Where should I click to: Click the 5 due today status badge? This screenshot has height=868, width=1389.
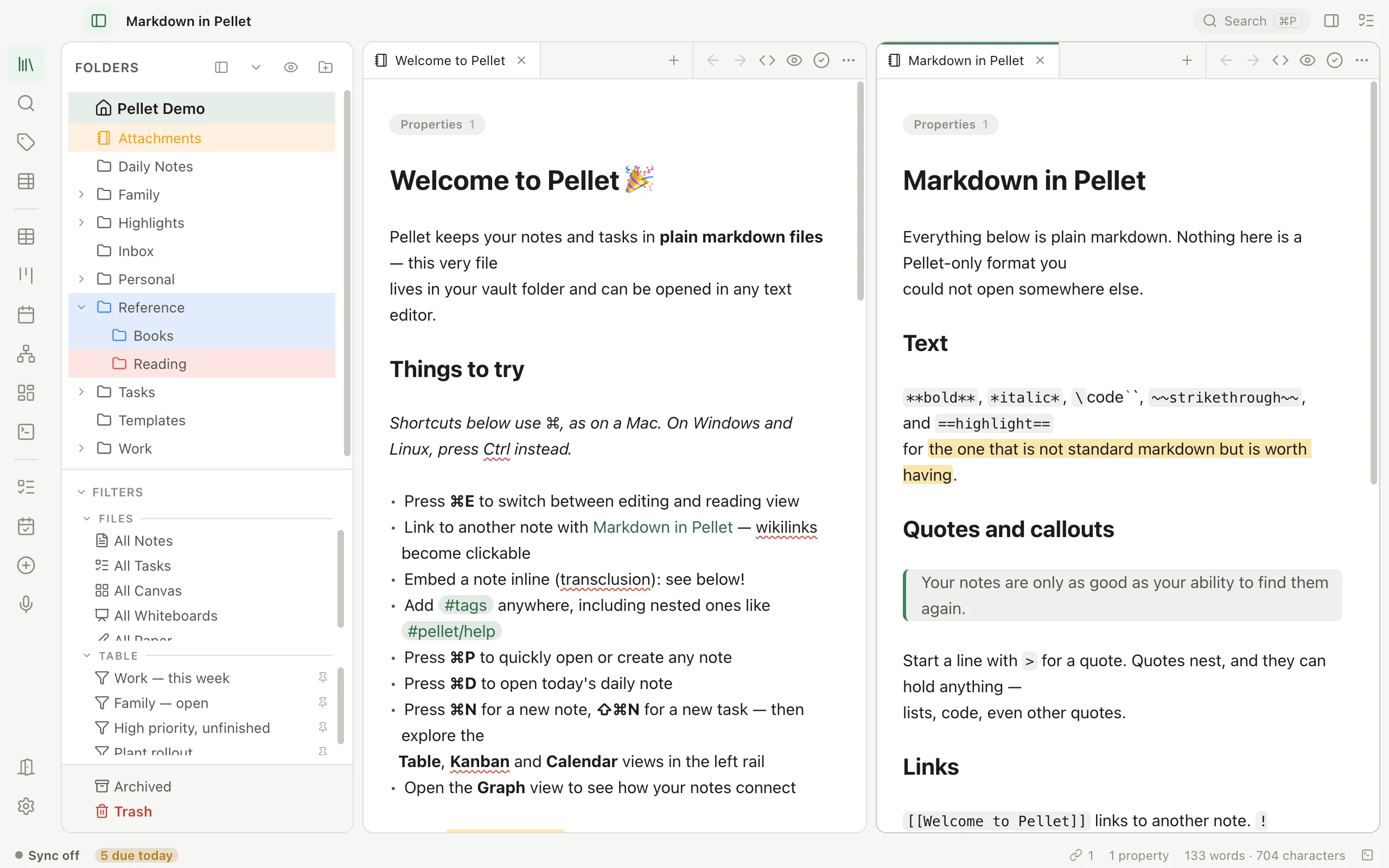point(137,856)
